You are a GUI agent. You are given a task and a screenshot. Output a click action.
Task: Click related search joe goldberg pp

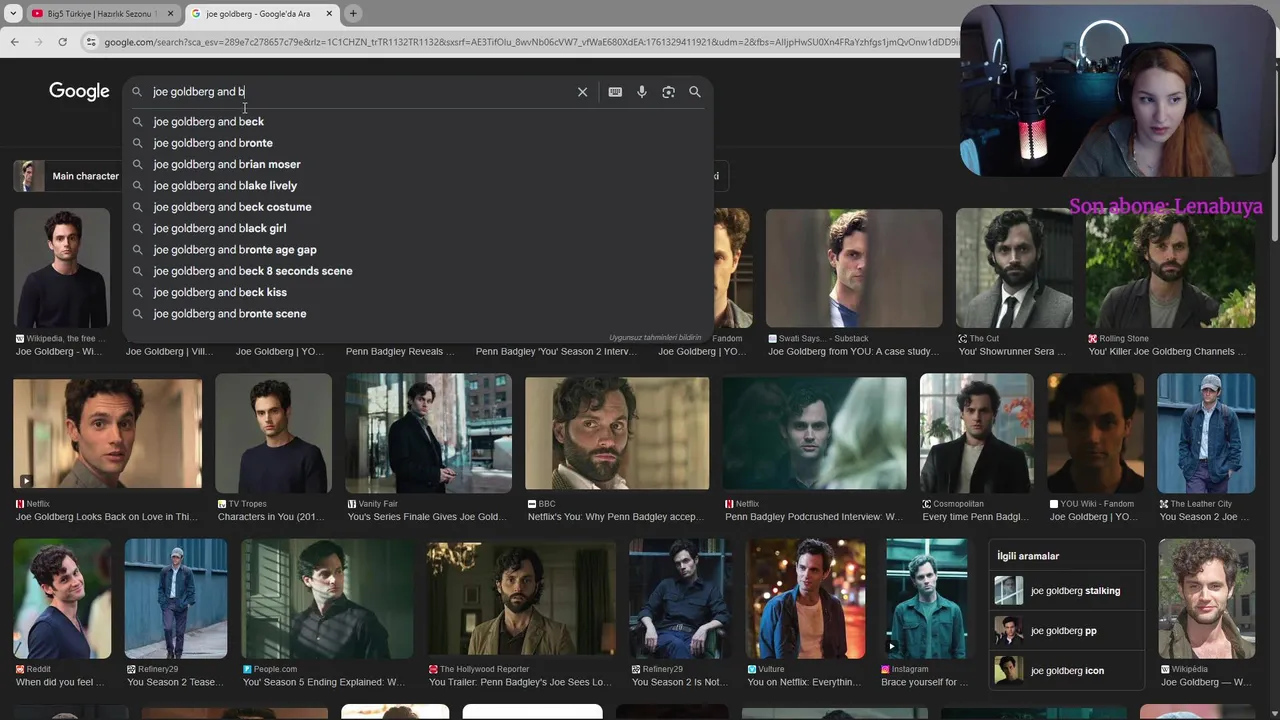click(1066, 631)
